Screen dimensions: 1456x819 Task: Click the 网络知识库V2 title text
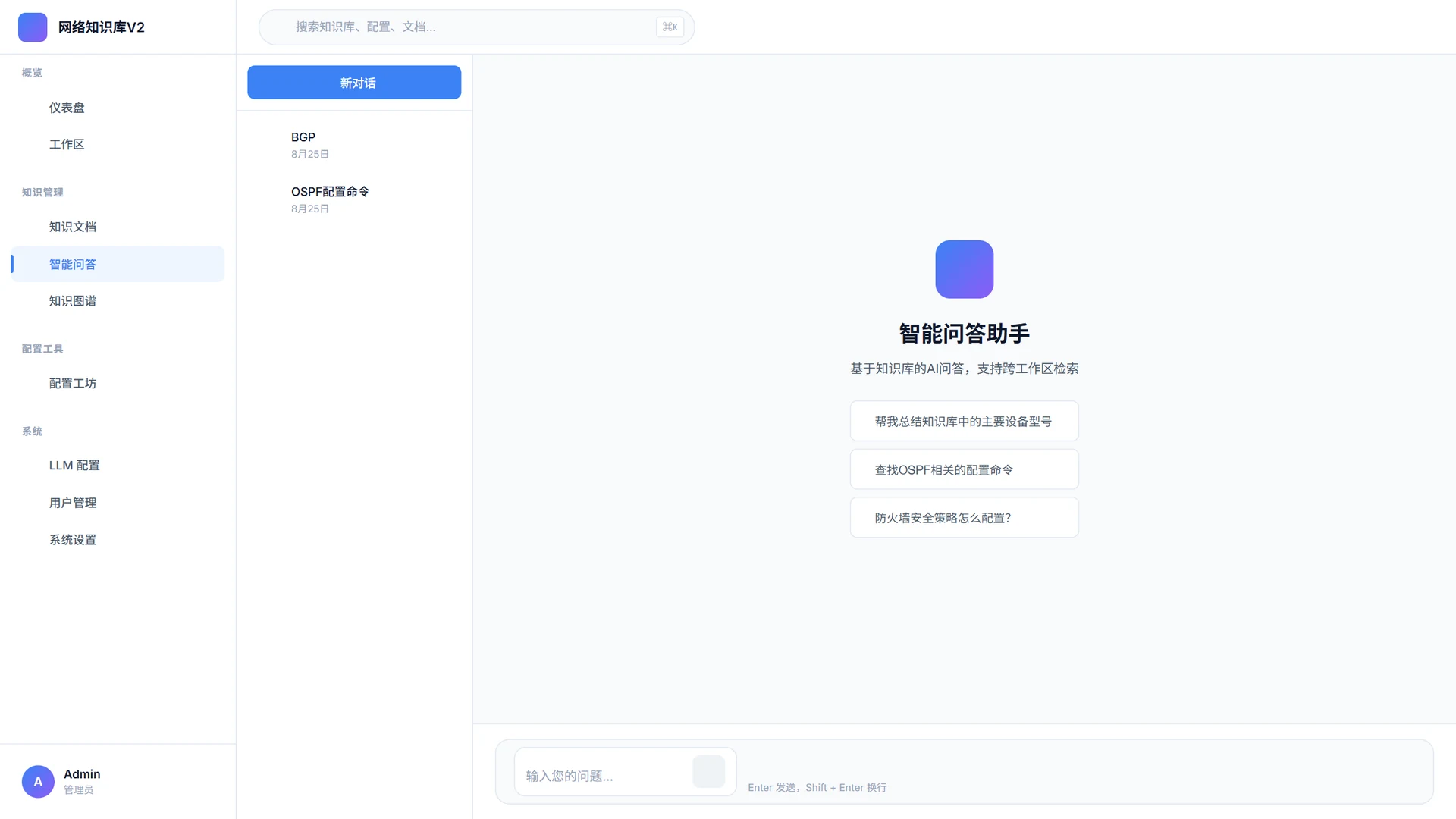tap(101, 27)
